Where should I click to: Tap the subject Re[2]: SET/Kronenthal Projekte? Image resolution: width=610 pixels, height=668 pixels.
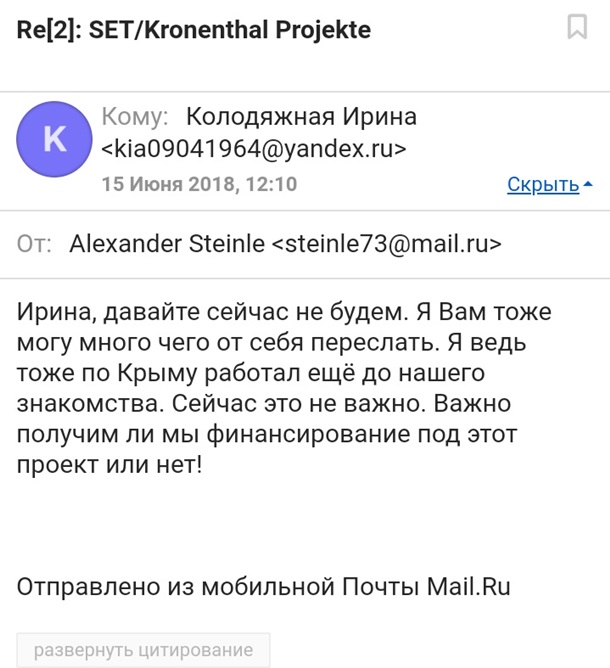point(194,29)
